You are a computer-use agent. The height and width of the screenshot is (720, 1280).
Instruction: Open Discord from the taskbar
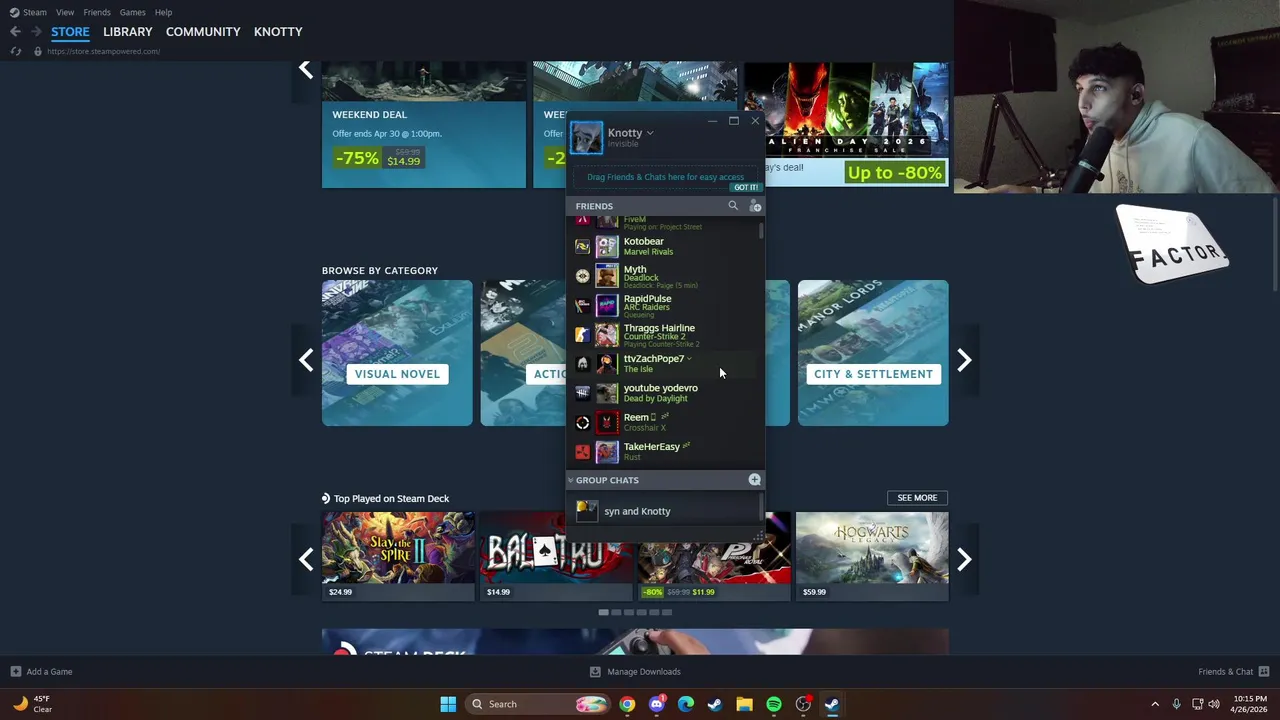coord(656,704)
